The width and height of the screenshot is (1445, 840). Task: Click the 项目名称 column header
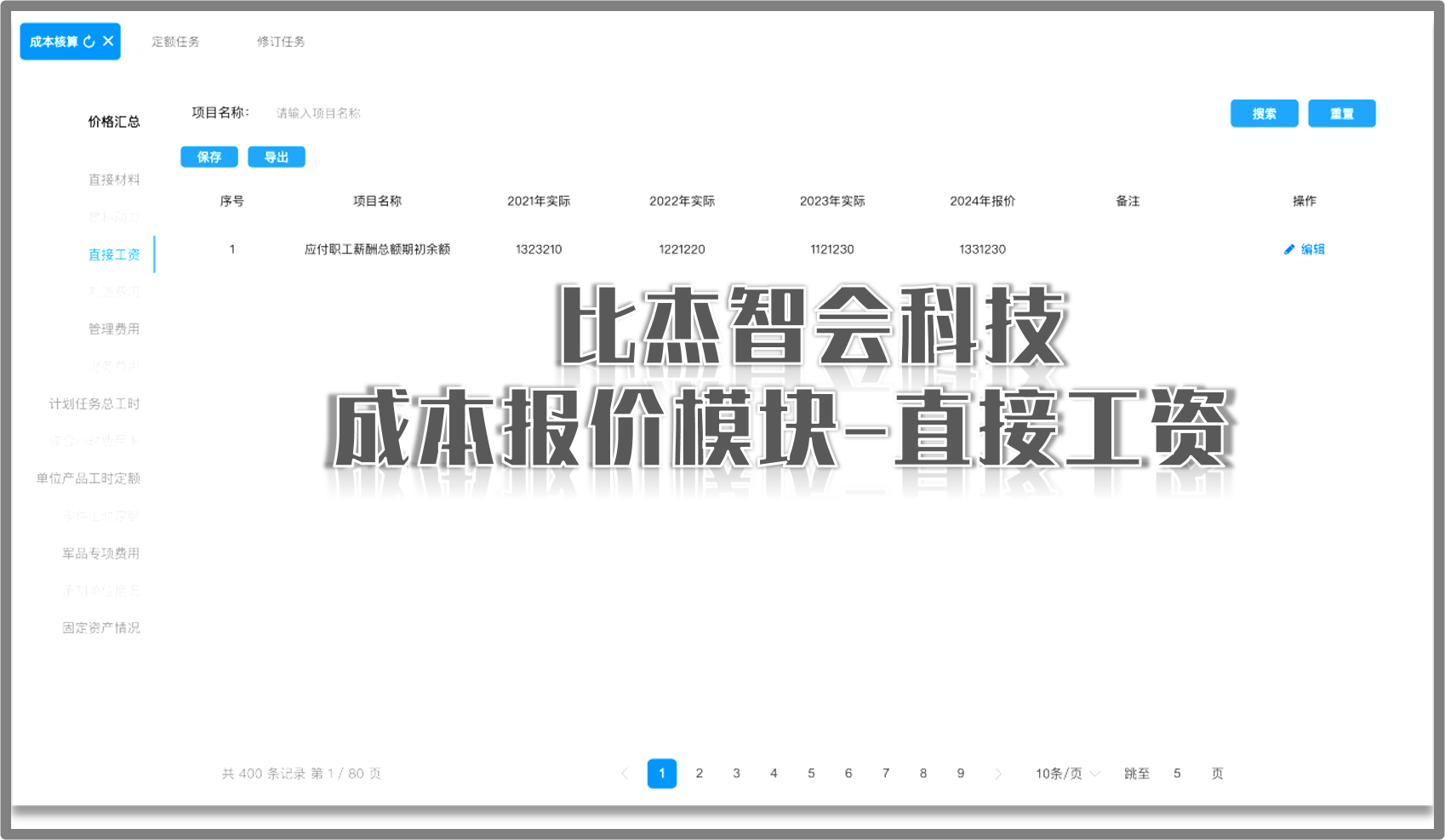(x=377, y=201)
